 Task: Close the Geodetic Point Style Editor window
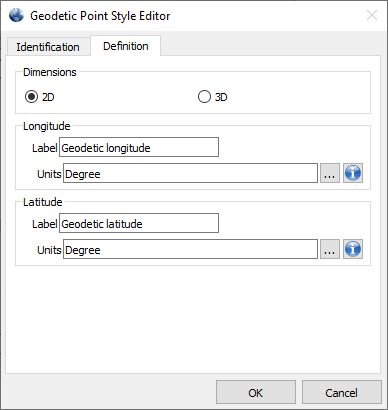372,15
